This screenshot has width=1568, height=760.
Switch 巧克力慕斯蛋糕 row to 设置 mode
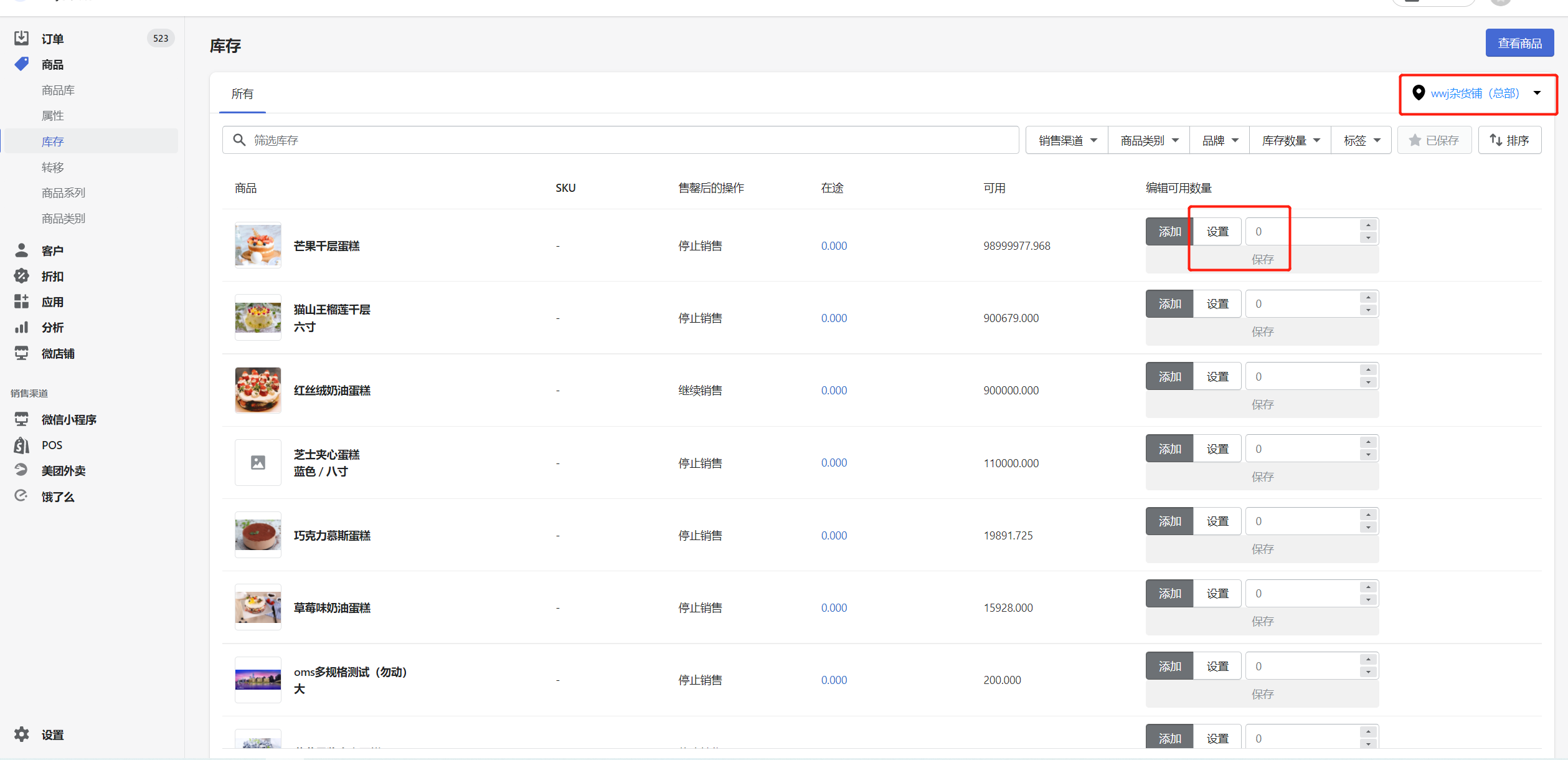1217,521
